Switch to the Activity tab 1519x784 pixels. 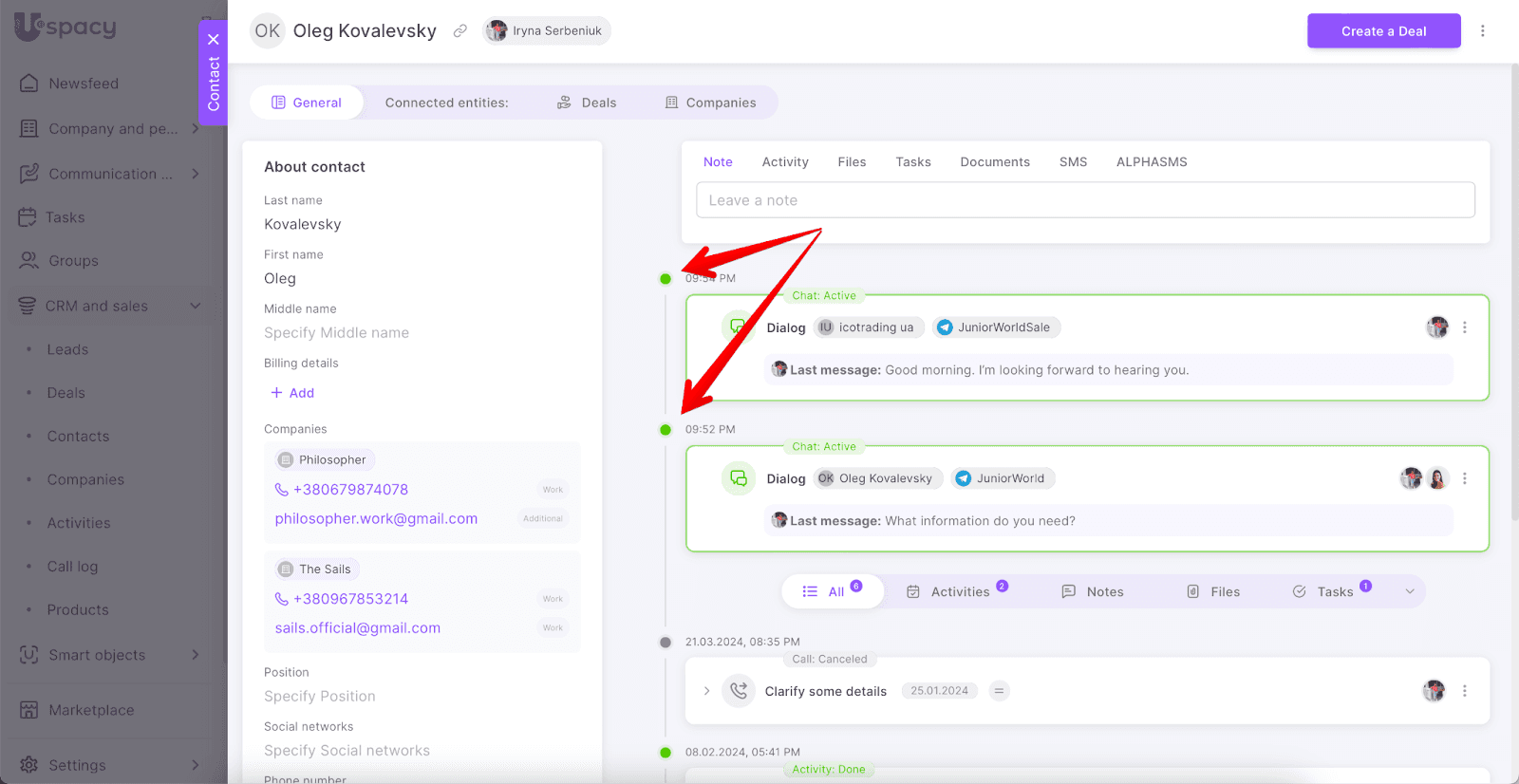(x=784, y=162)
